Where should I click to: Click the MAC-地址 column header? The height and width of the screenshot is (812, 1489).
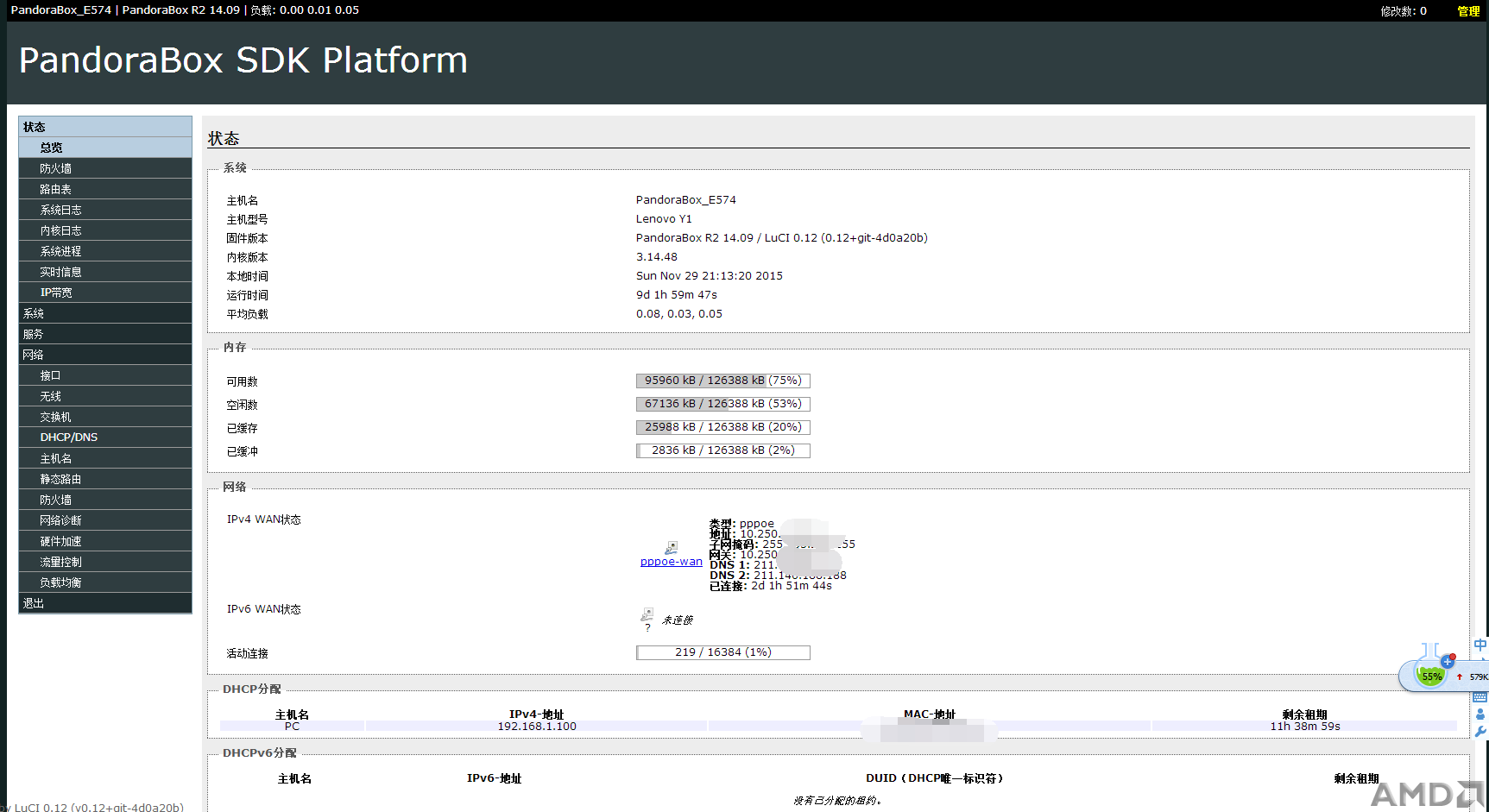click(x=930, y=714)
